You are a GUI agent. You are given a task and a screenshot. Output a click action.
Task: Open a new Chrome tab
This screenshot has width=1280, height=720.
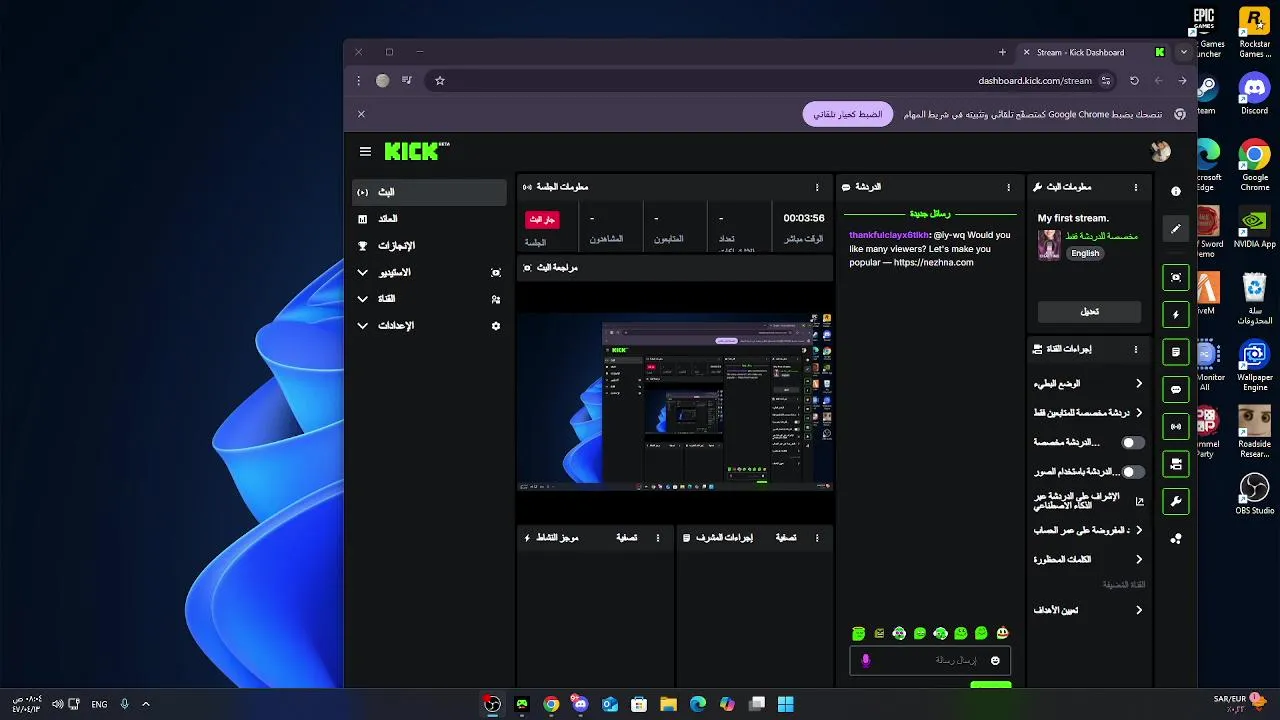coord(1002,52)
